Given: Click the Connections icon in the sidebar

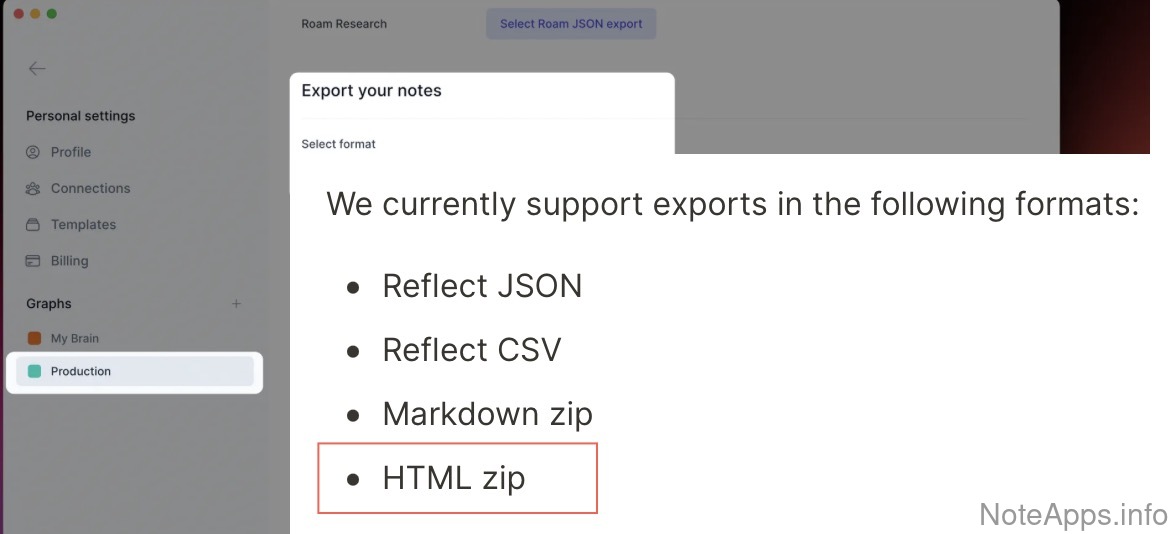Looking at the screenshot, I should click(33, 188).
